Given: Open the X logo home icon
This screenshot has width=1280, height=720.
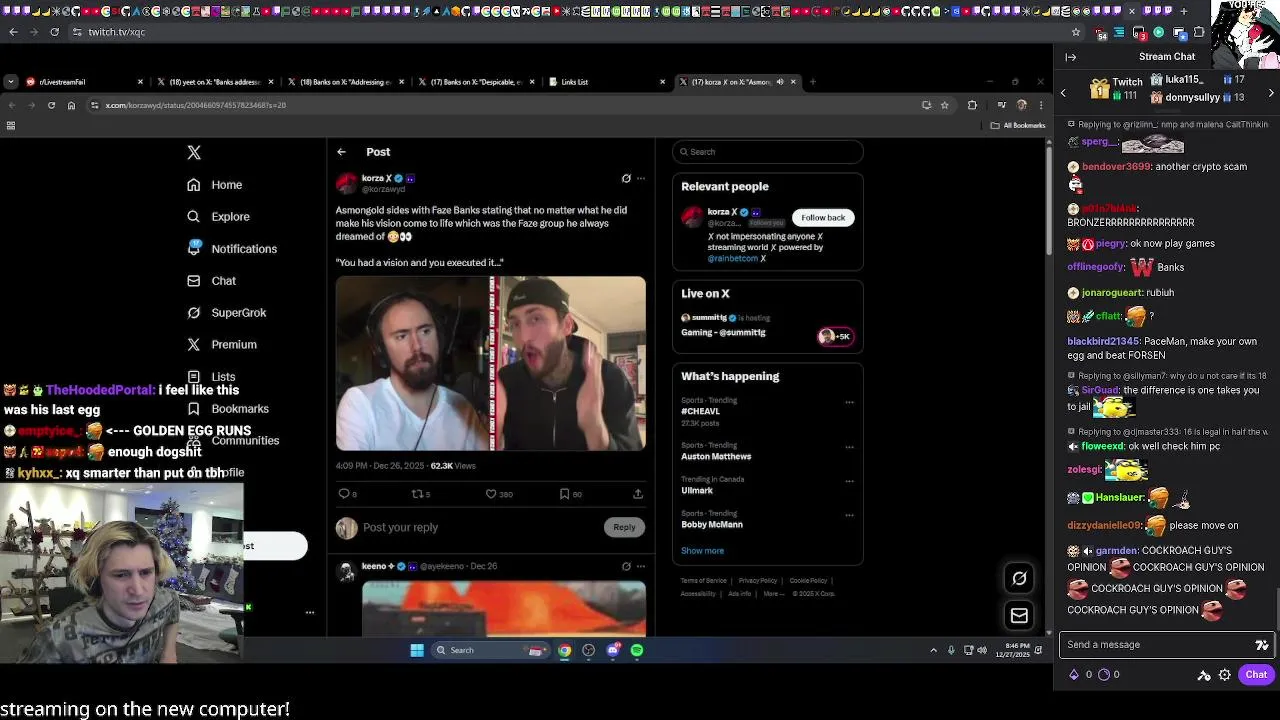Looking at the screenshot, I should tap(194, 153).
